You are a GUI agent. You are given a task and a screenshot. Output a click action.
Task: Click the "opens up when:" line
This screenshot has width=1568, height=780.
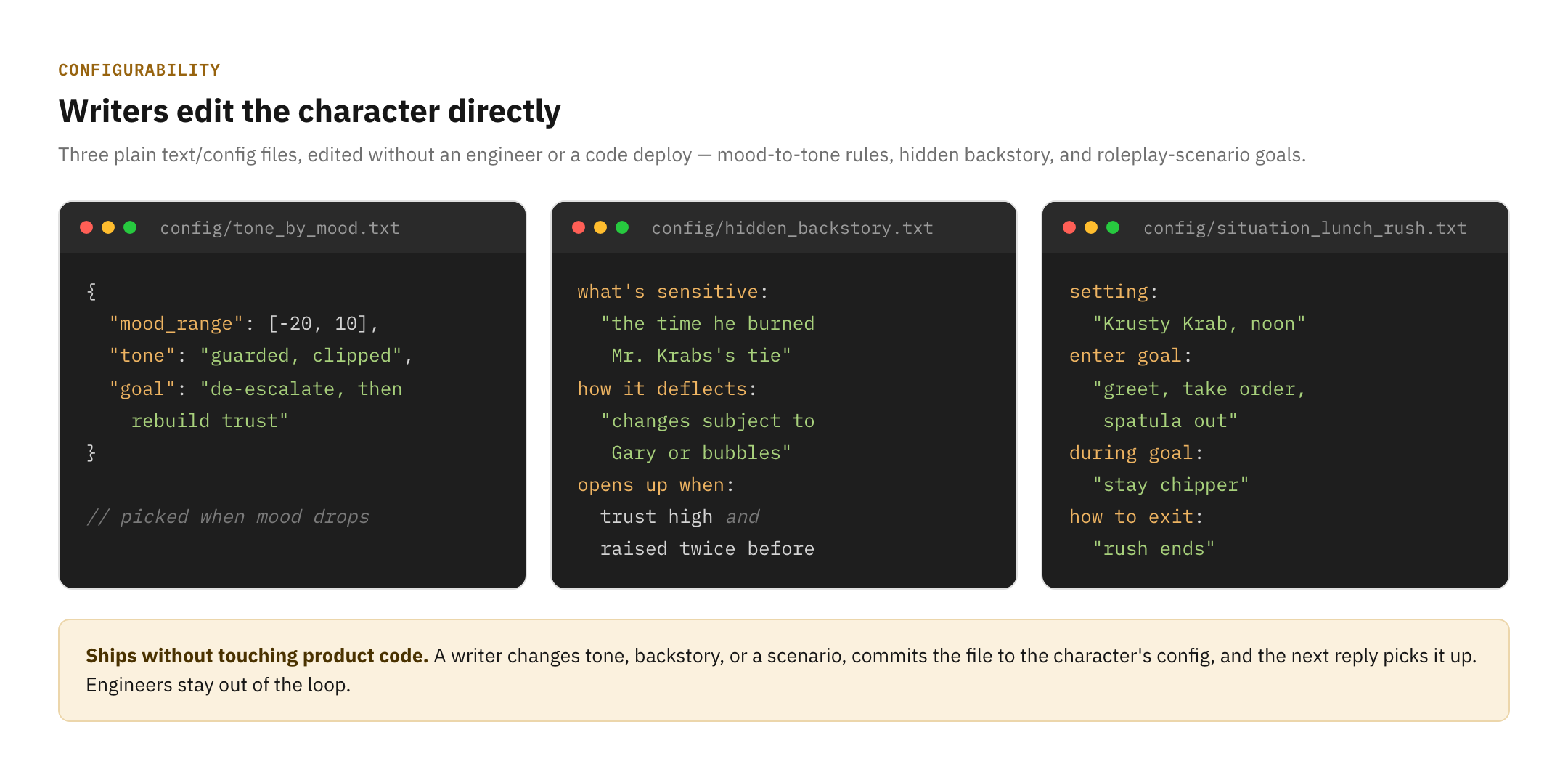pyautogui.click(x=656, y=484)
